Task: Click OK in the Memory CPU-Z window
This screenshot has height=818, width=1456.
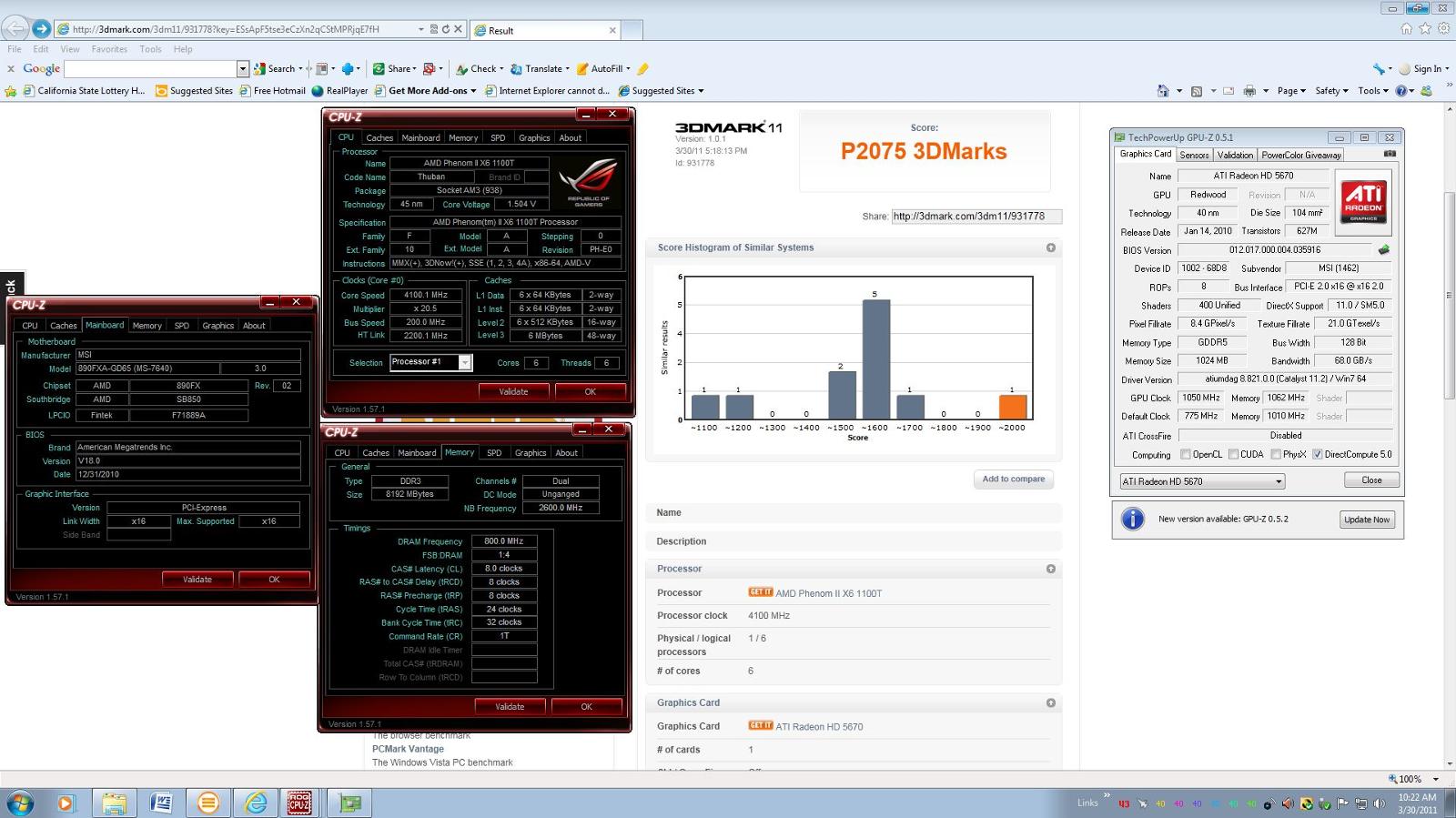Action: click(x=586, y=706)
